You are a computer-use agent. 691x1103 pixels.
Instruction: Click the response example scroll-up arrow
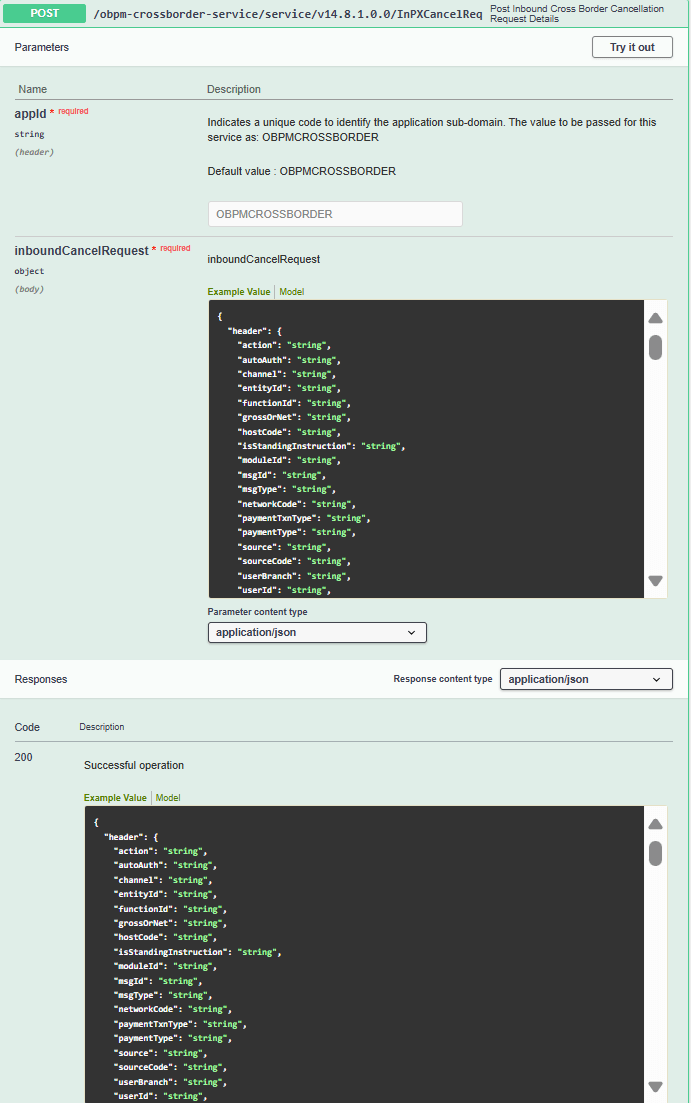pyautogui.click(x=655, y=824)
